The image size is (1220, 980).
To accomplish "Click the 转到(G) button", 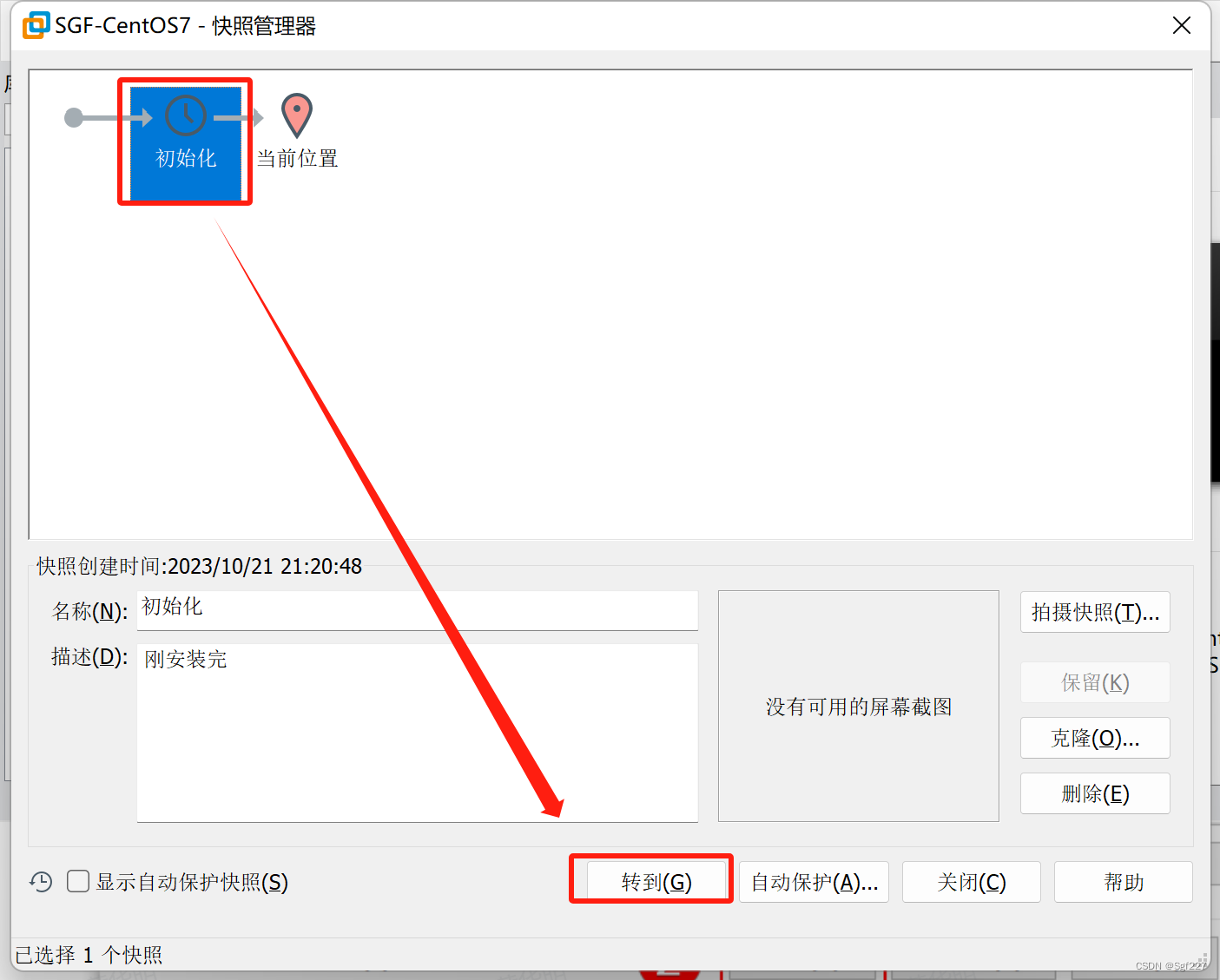I will click(656, 882).
